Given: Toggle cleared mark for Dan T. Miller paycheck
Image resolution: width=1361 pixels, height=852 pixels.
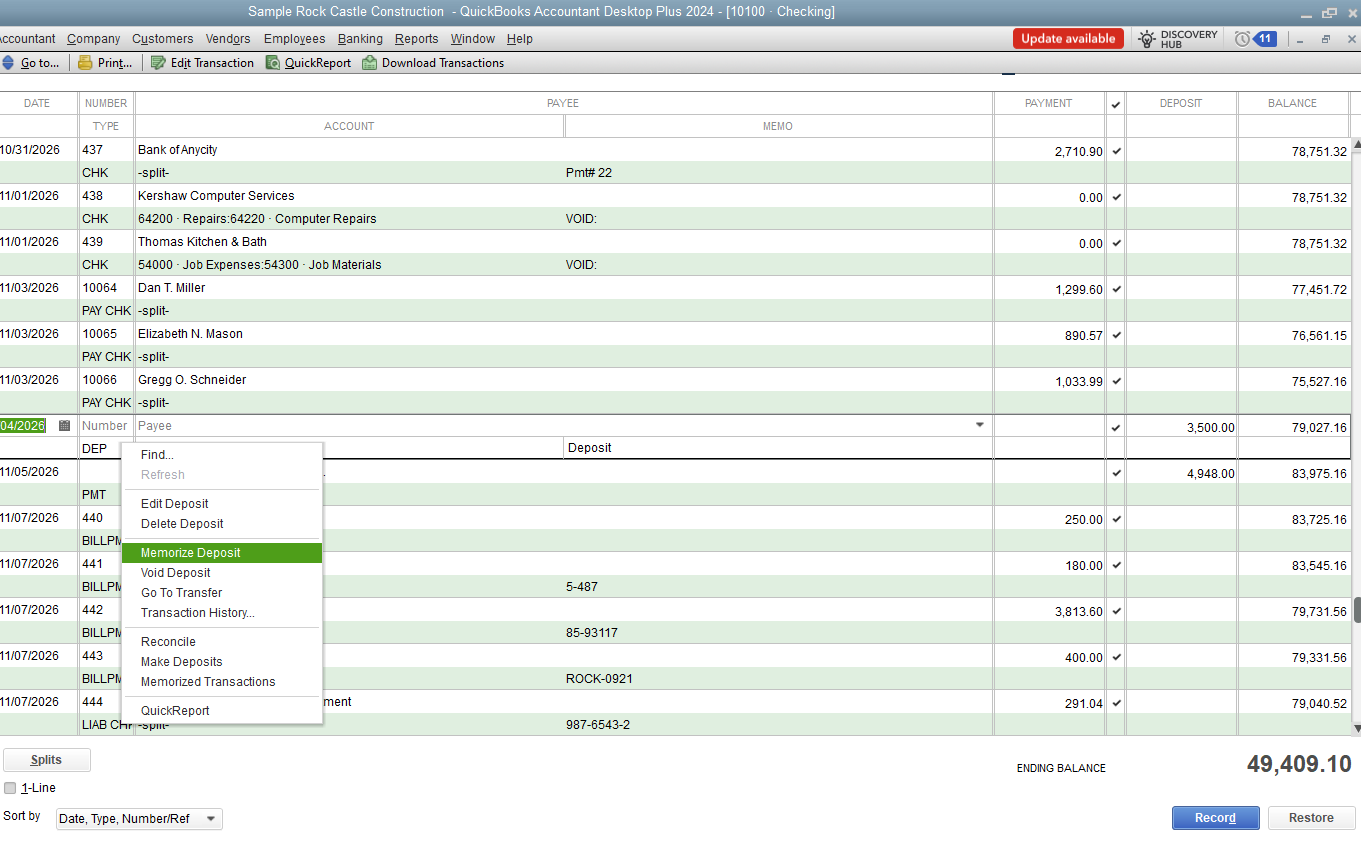Looking at the screenshot, I should (x=1116, y=289).
